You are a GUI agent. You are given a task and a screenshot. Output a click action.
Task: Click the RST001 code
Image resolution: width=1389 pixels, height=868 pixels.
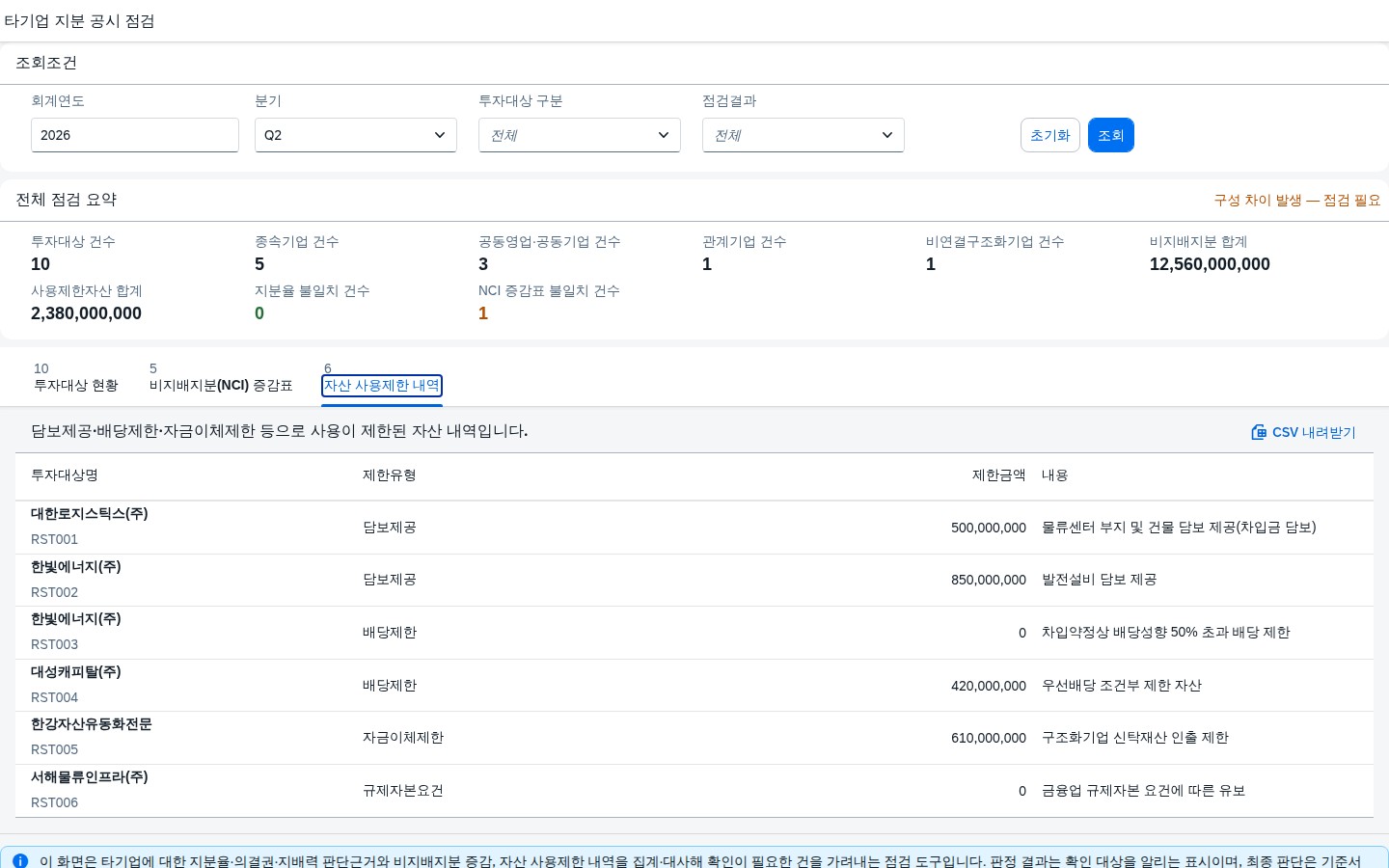[54, 539]
